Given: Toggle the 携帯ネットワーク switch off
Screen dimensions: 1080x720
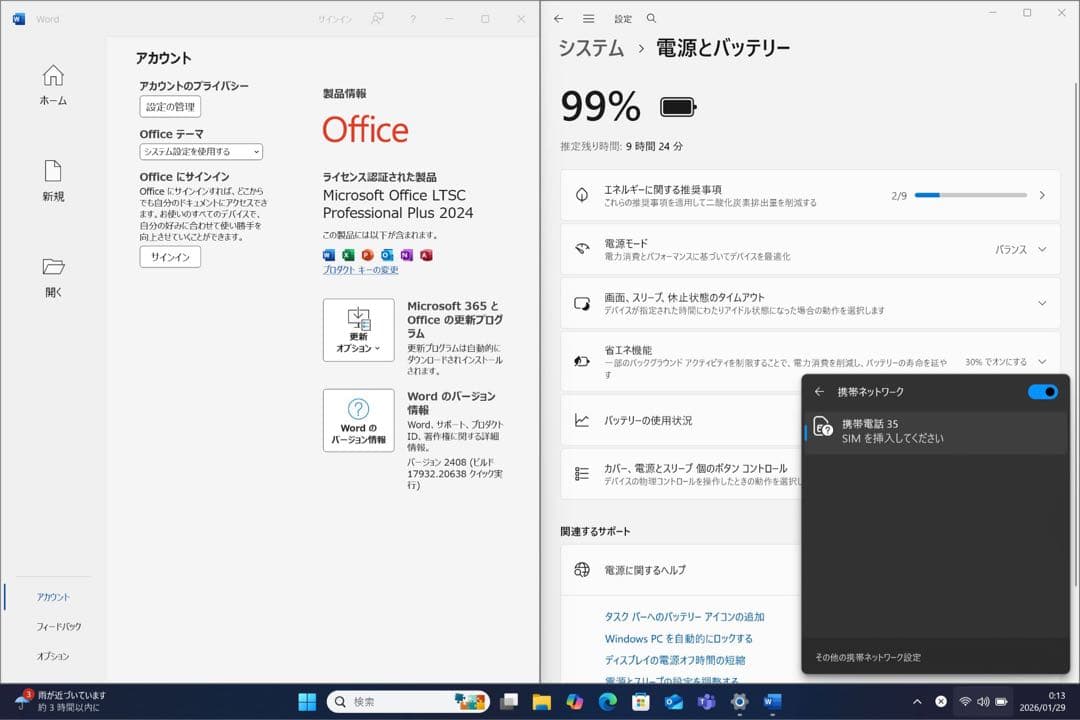Looking at the screenshot, I should pyautogui.click(x=1043, y=392).
